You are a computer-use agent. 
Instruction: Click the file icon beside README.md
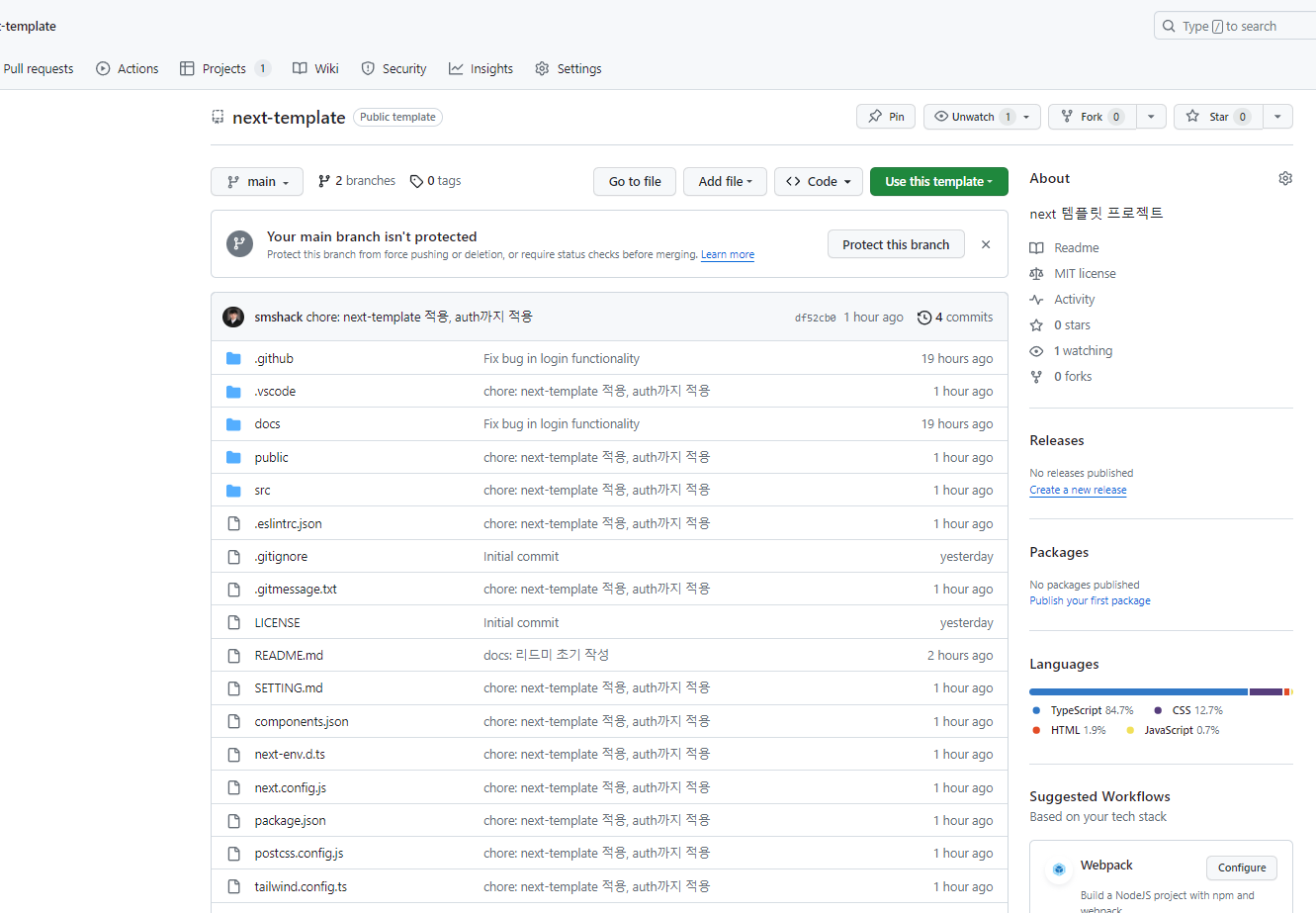(x=233, y=655)
